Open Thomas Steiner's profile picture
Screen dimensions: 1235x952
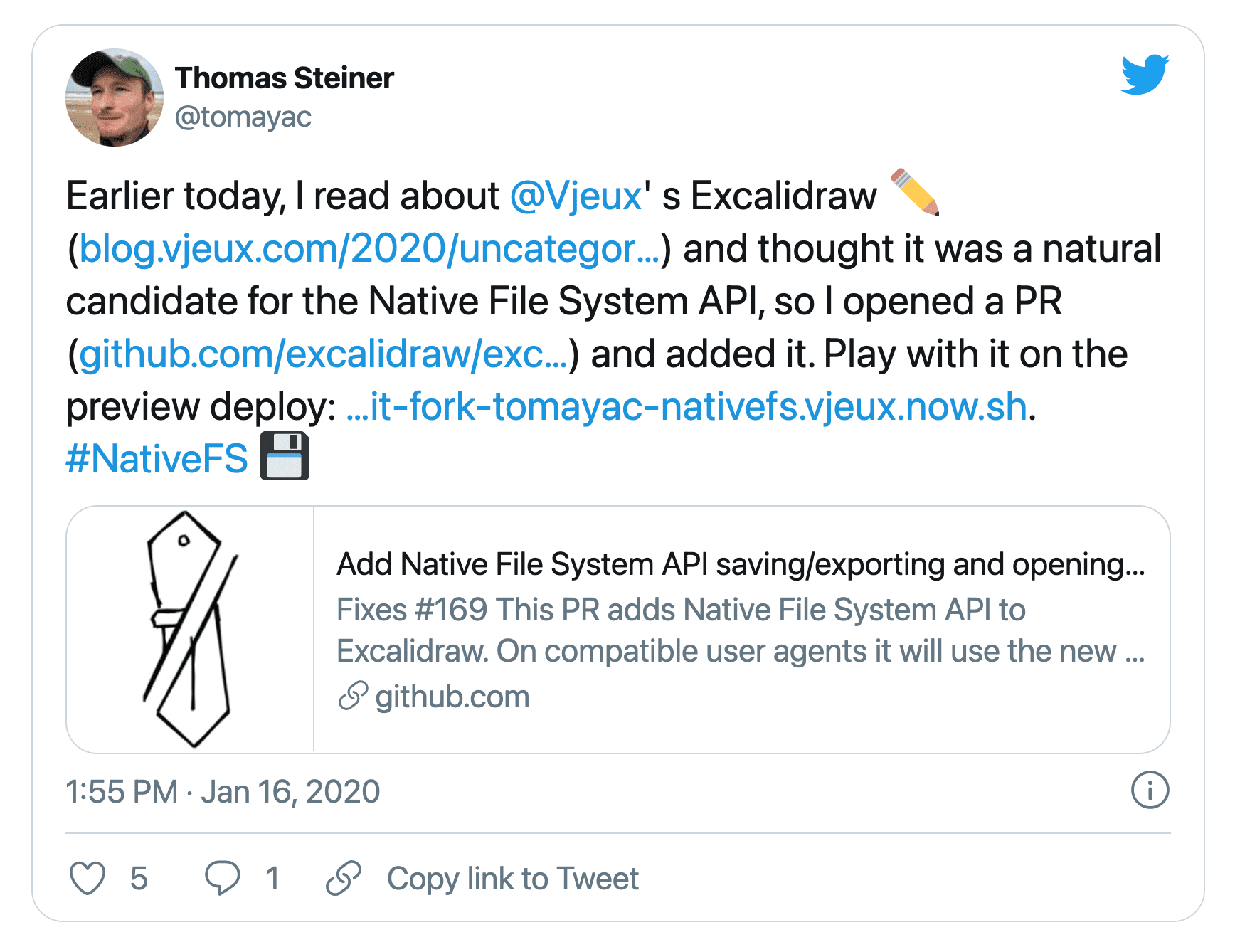coord(116,96)
